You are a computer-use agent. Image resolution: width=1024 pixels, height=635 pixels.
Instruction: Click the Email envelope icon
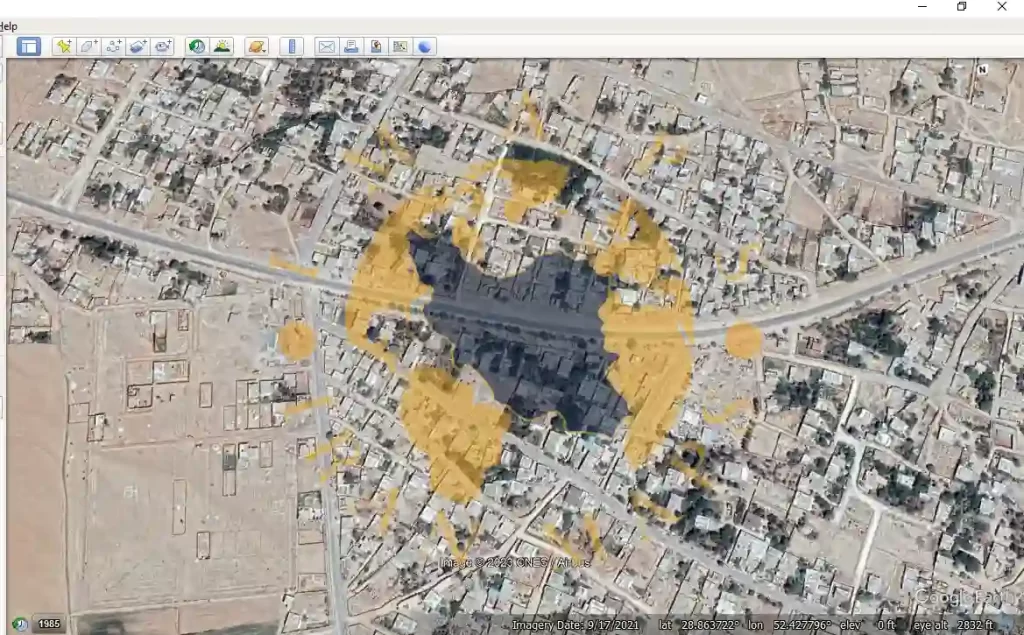tap(326, 46)
